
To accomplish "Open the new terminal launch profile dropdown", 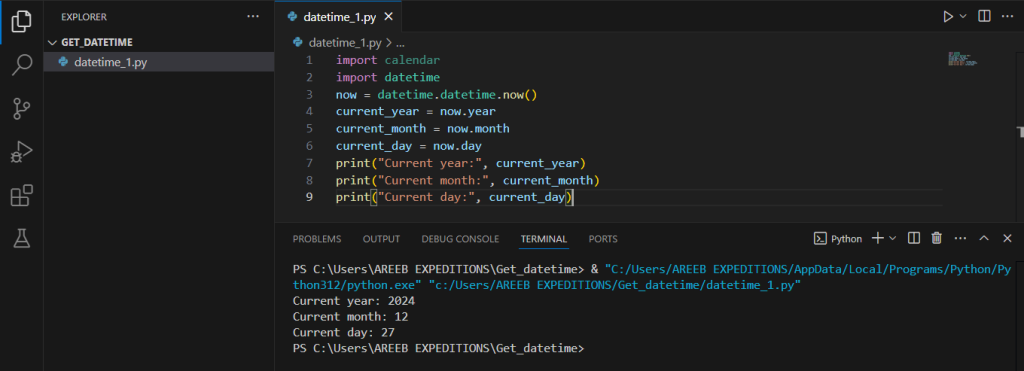I will coord(893,238).
